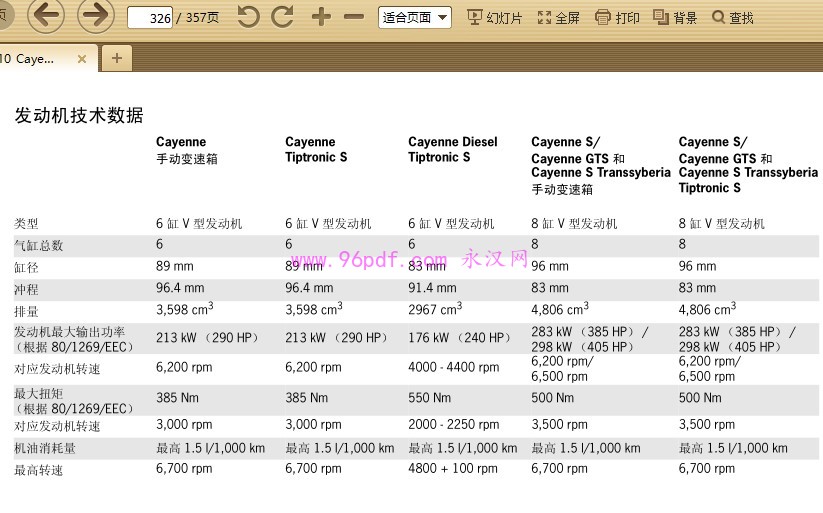
Task: Rotate page clockwise
Action: click(283, 17)
